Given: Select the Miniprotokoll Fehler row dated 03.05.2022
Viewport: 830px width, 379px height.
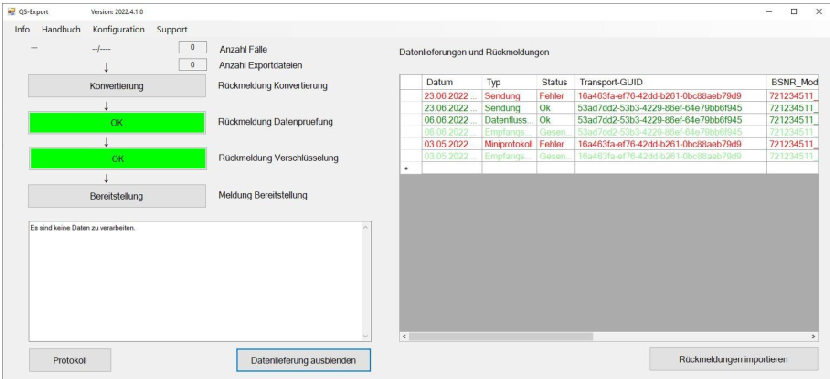Looking at the screenshot, I should tap(609, 144).
